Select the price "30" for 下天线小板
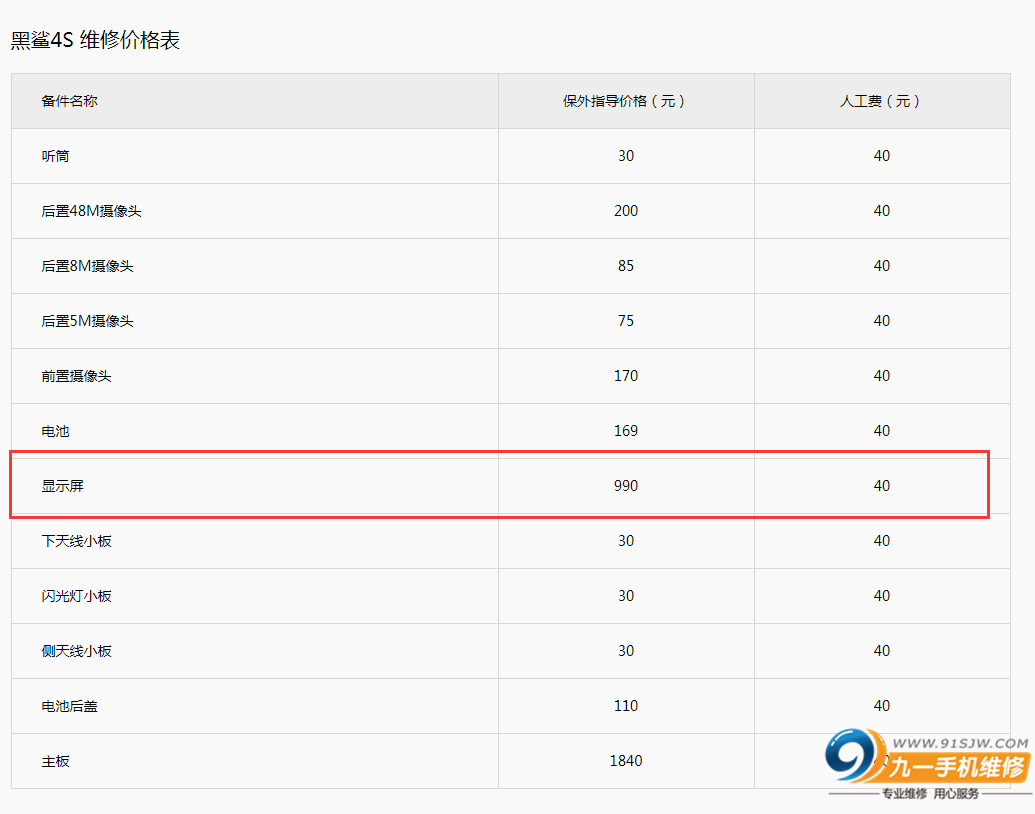 [x=626, y=541]
